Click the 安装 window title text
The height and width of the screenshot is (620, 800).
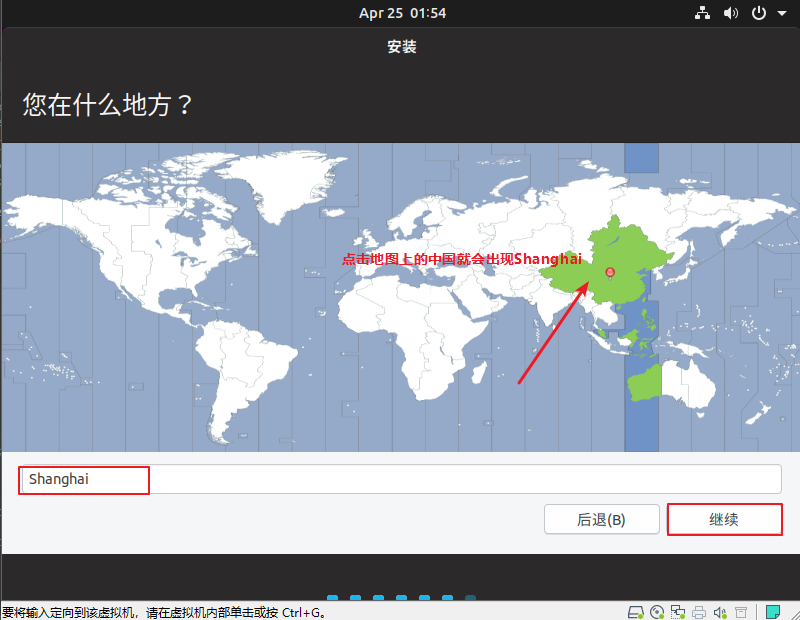coord(402,47)
